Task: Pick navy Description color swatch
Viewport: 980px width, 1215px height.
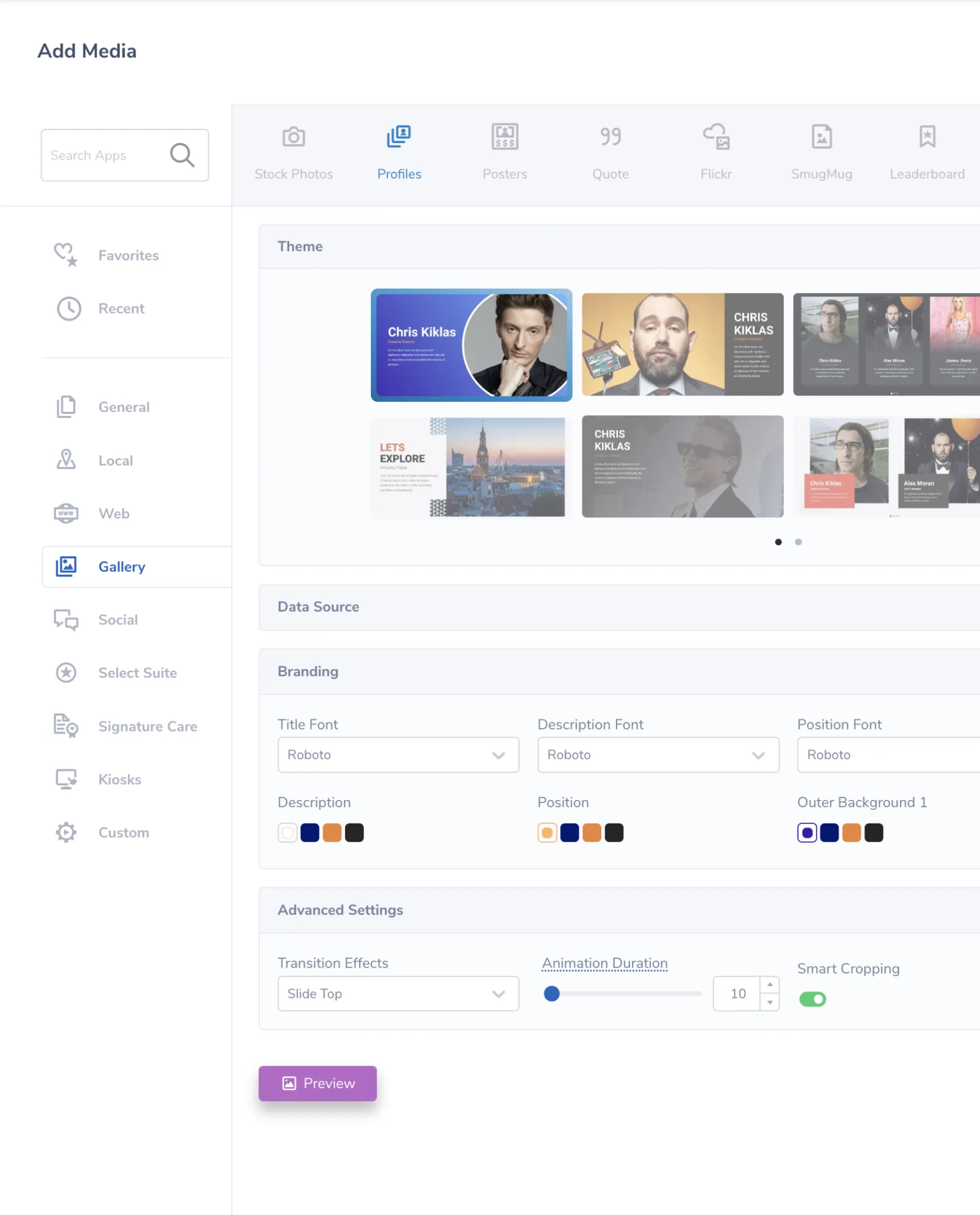Action: pos(310,832)
